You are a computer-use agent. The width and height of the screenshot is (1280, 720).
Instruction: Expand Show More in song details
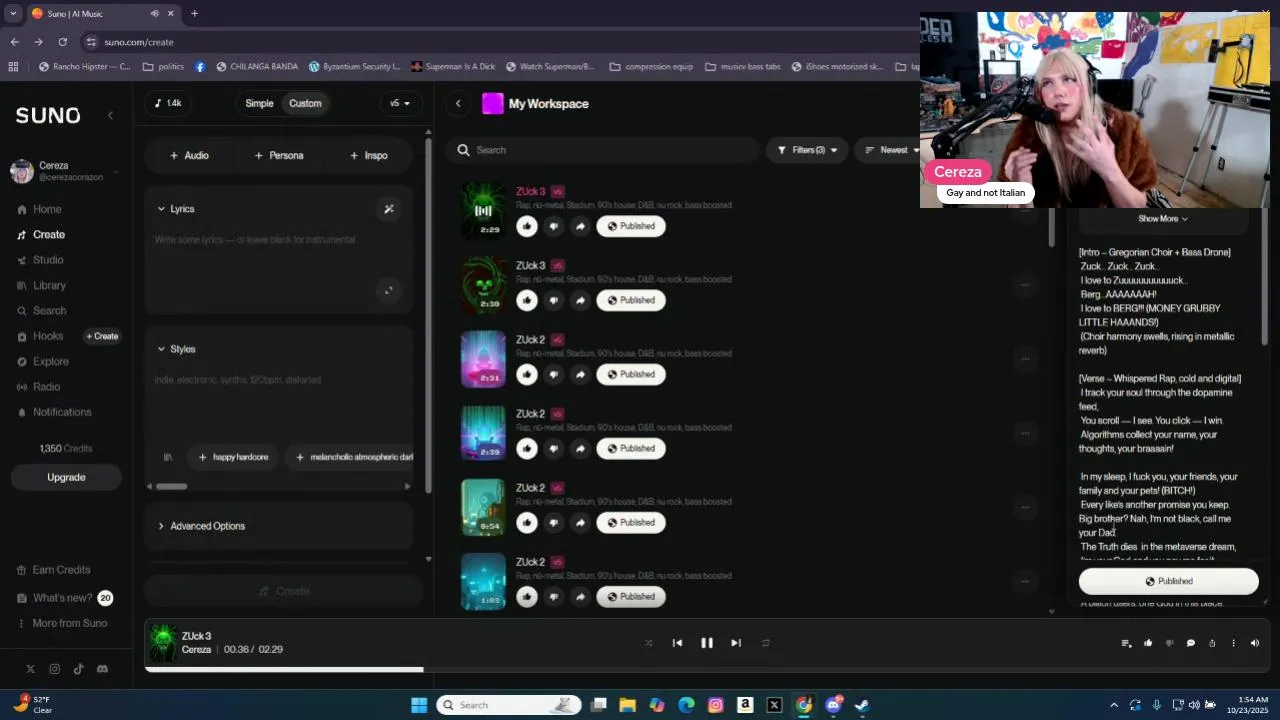tap(1163, 219)
